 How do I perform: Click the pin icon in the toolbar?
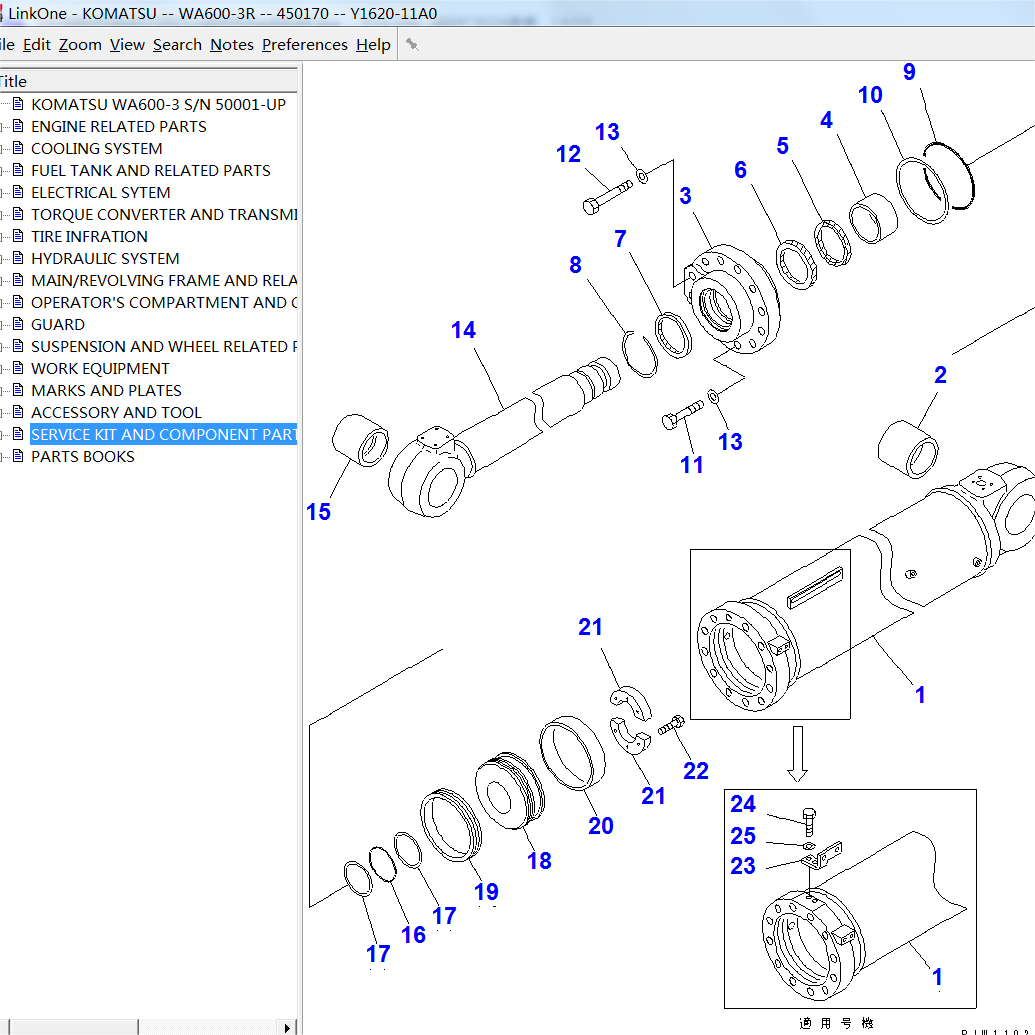[x=411, y=45]
